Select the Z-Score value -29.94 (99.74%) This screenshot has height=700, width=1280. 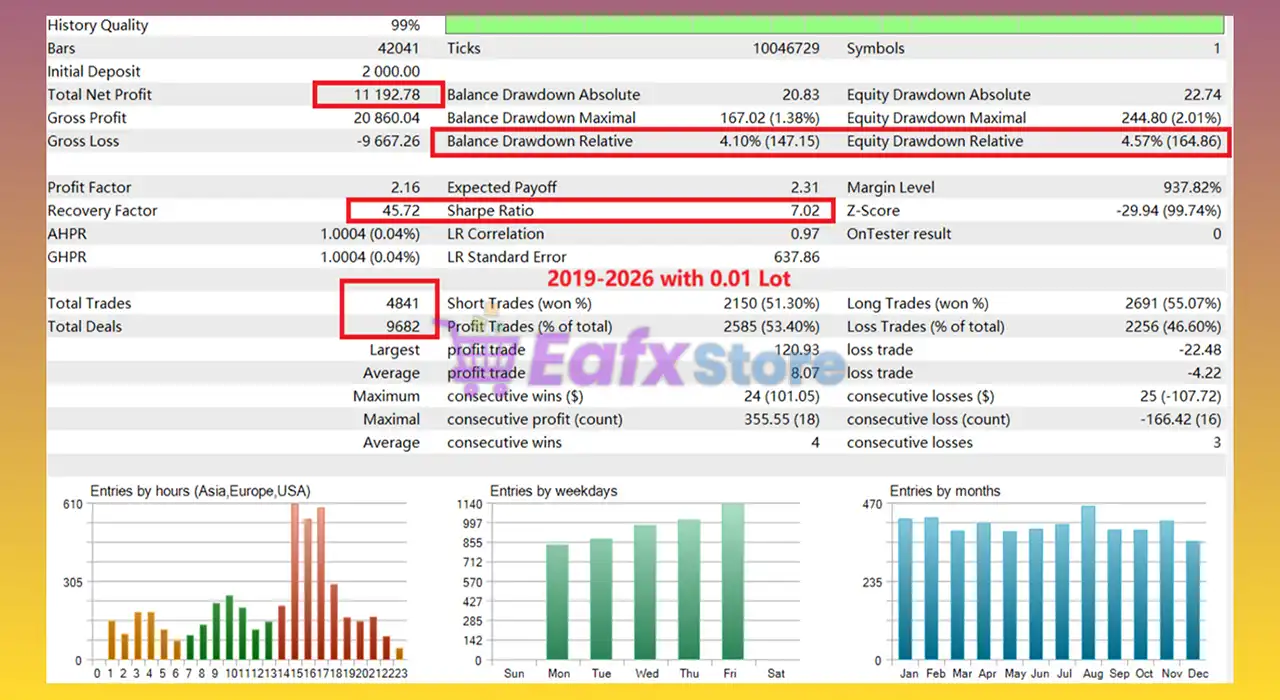pyautogui.click(x=1168, y=211)
